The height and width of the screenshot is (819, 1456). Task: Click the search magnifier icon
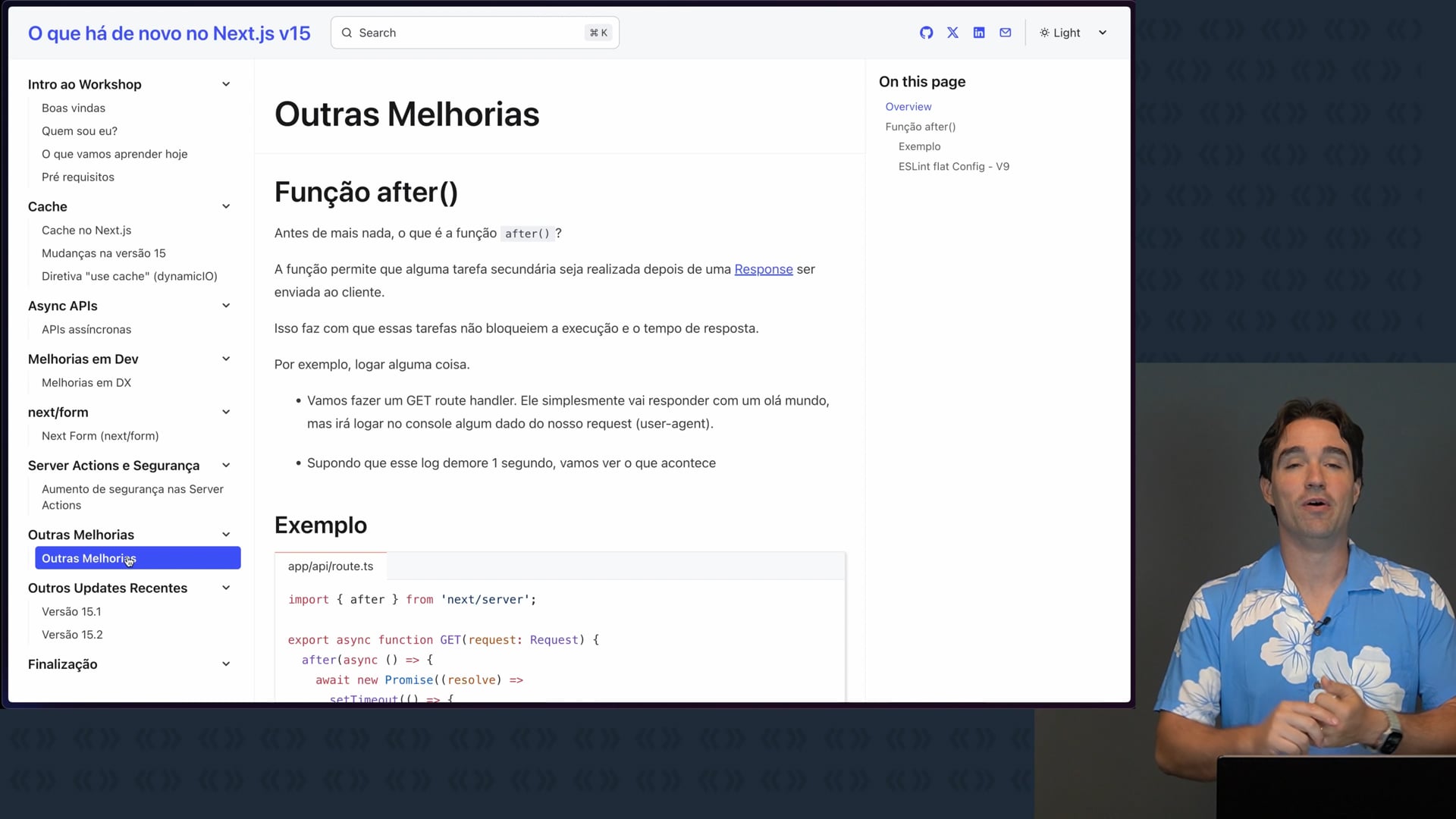tap(347, 33)
